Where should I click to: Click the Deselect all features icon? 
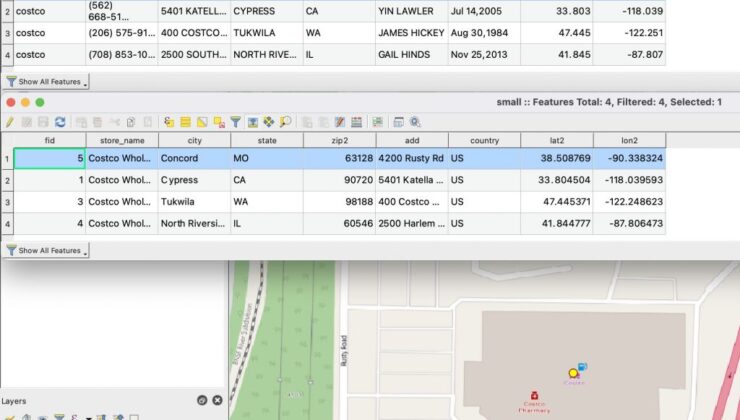tap(219, 122)
